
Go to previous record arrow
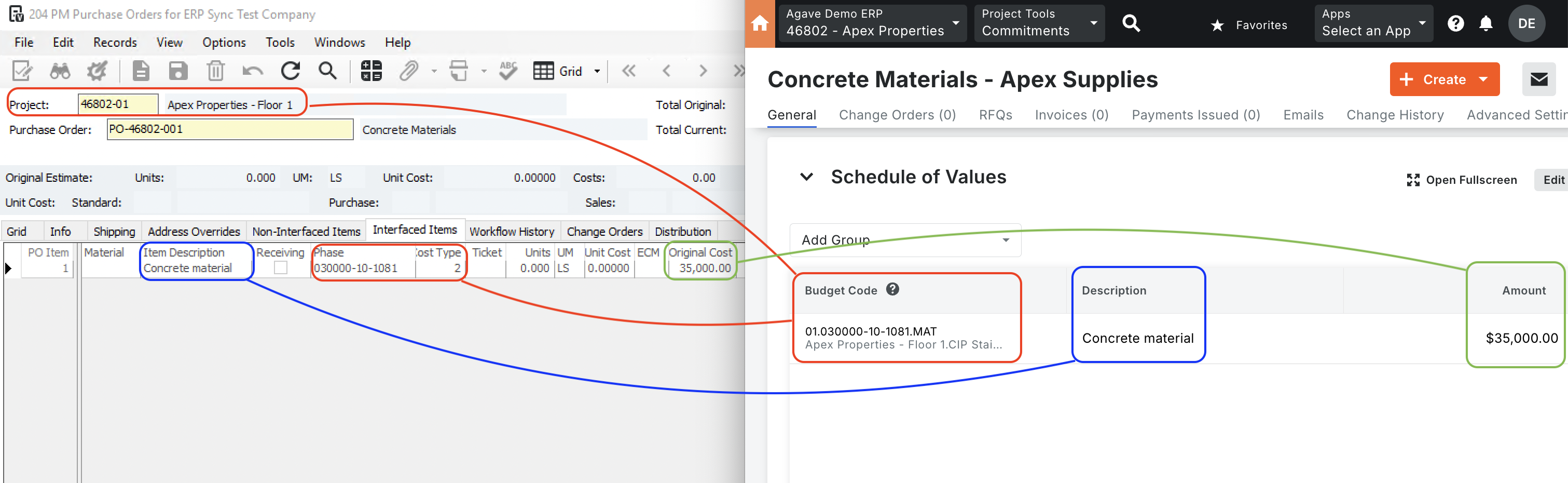coord(667,71)
